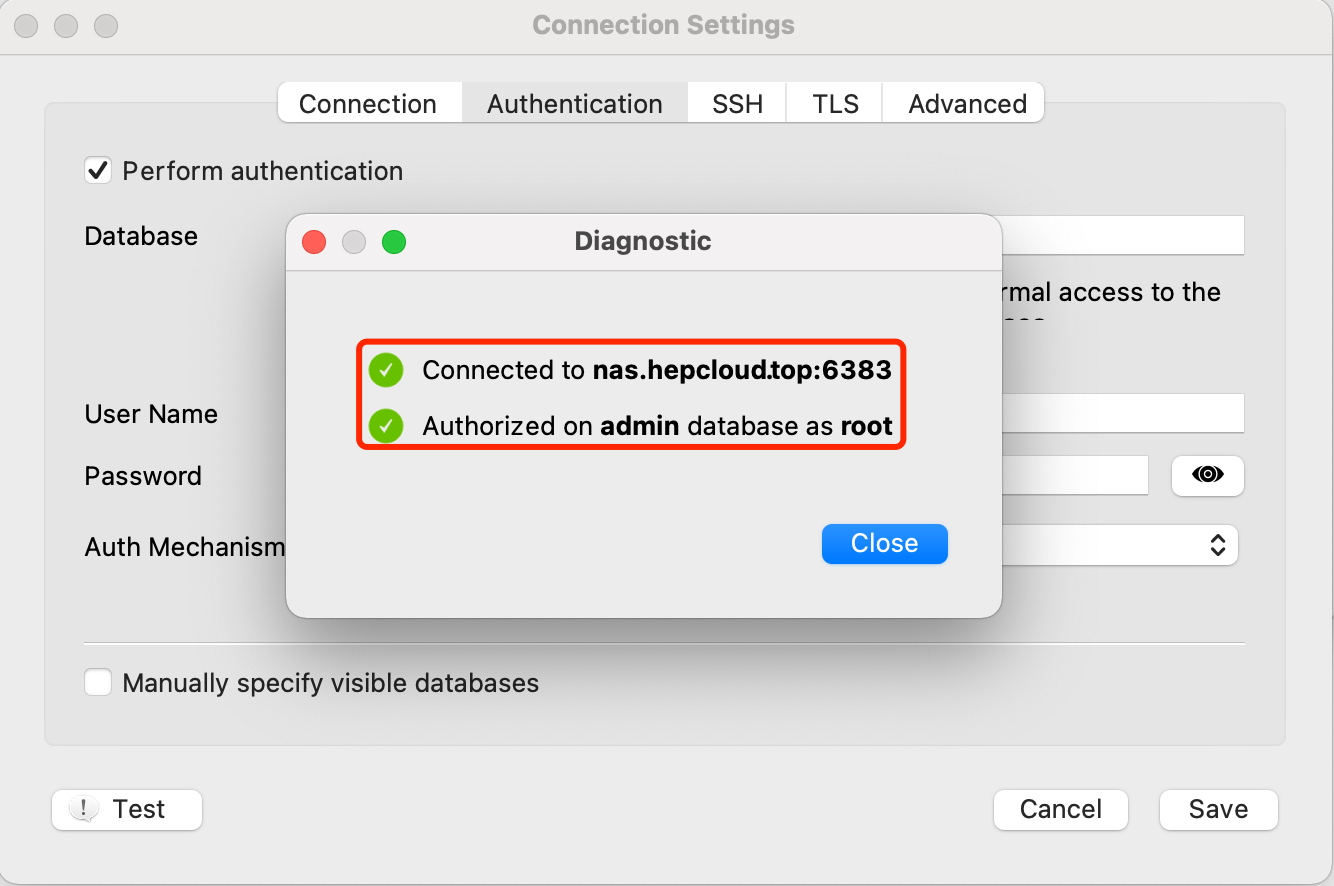Enable Manually specify visible databases
1334x886 pixels.
(98, 683)
